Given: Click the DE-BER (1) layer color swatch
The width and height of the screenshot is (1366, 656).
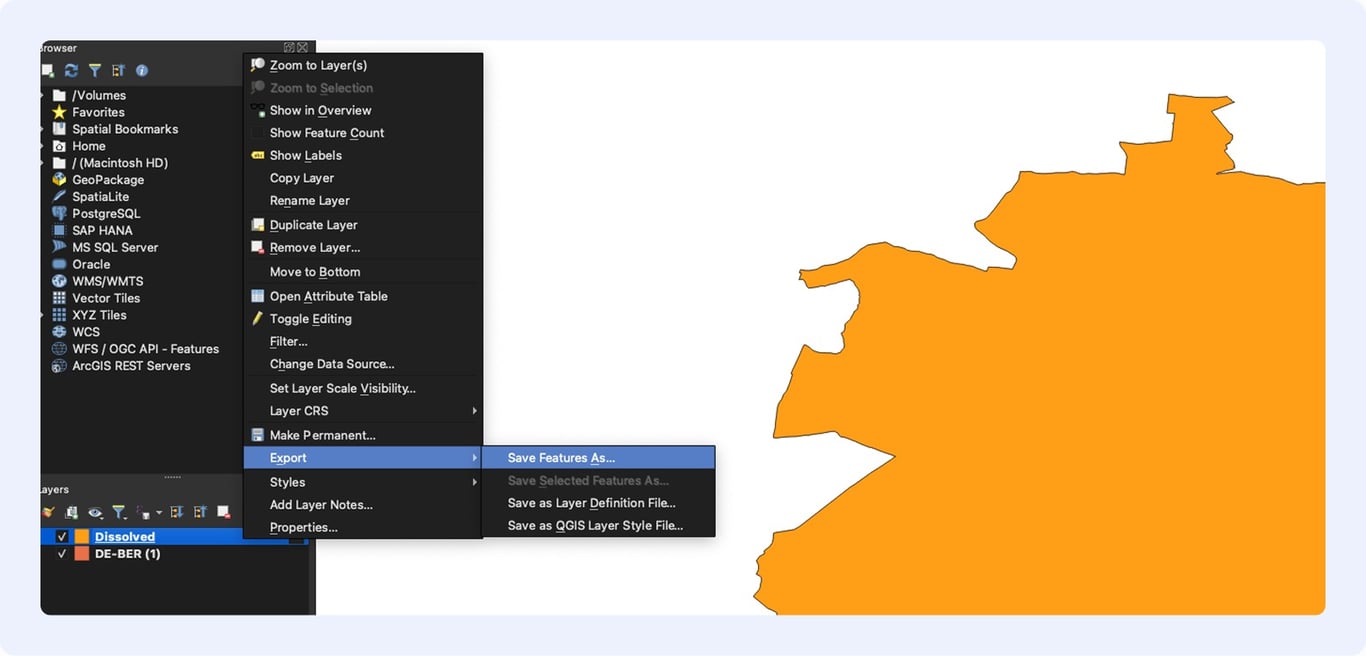Looking at the screenshot, I should (82, 554).
